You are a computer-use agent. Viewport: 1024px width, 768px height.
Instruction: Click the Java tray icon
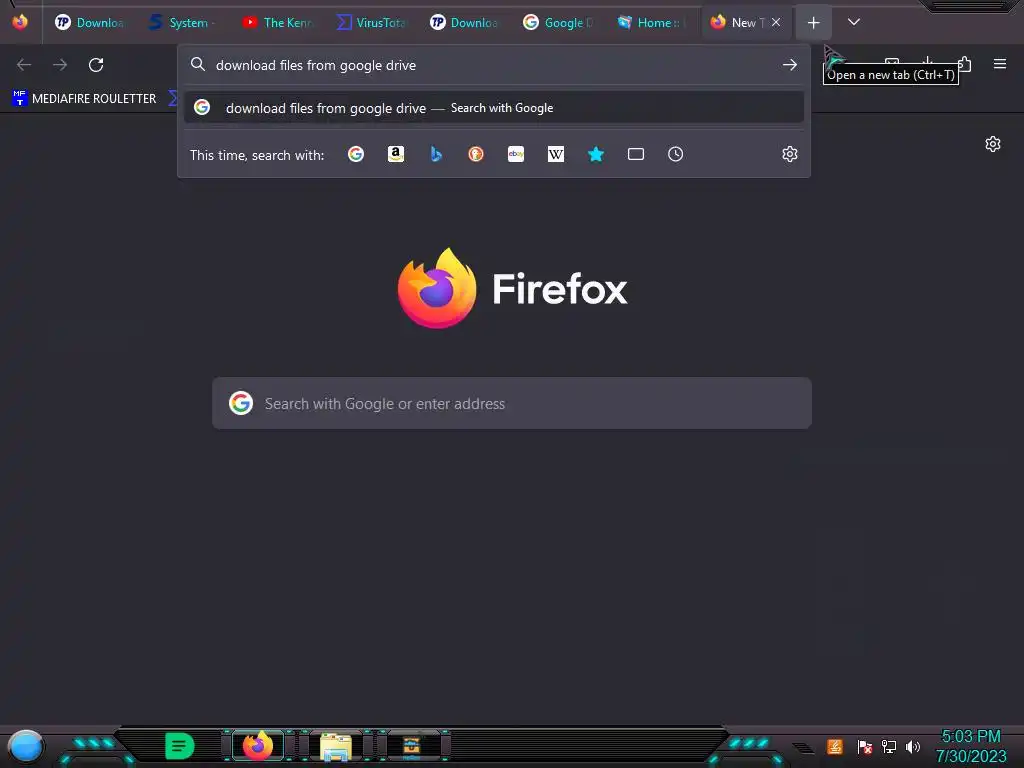[x=835, y=746]
